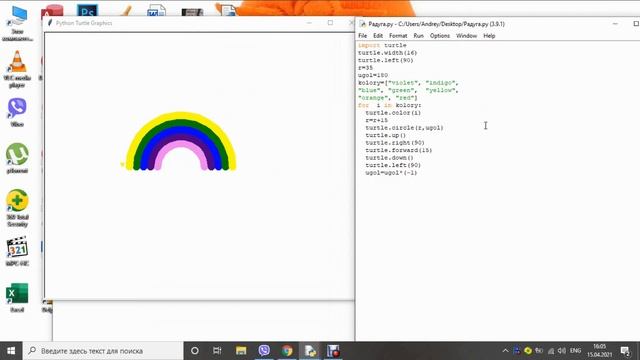The height and width of the screenshot is (360, 640).
Task: Click the taskbar search box
Action: (x=103, y=351)
